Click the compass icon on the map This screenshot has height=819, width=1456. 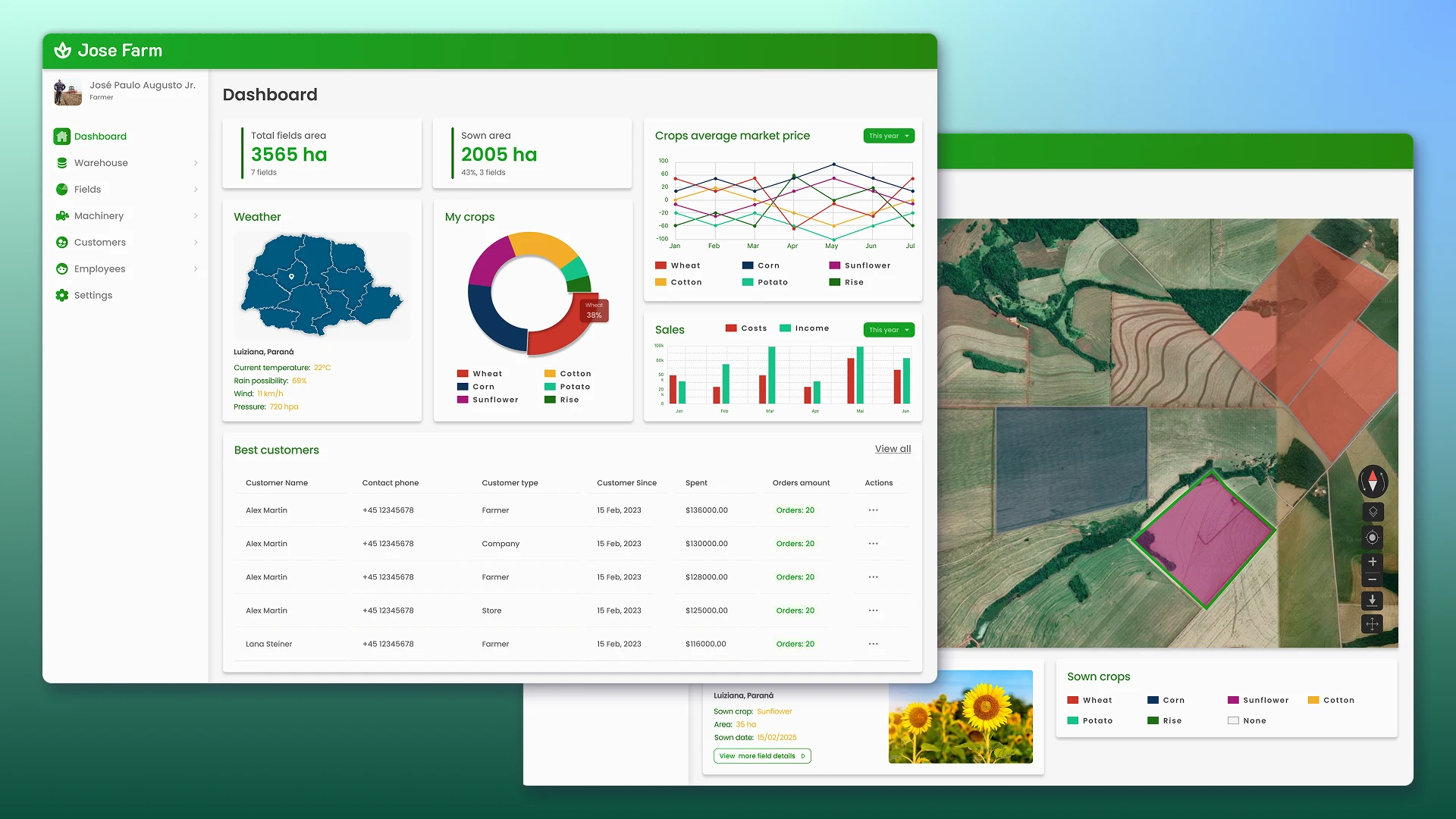pyautogui.click(x=1372, y=482)
